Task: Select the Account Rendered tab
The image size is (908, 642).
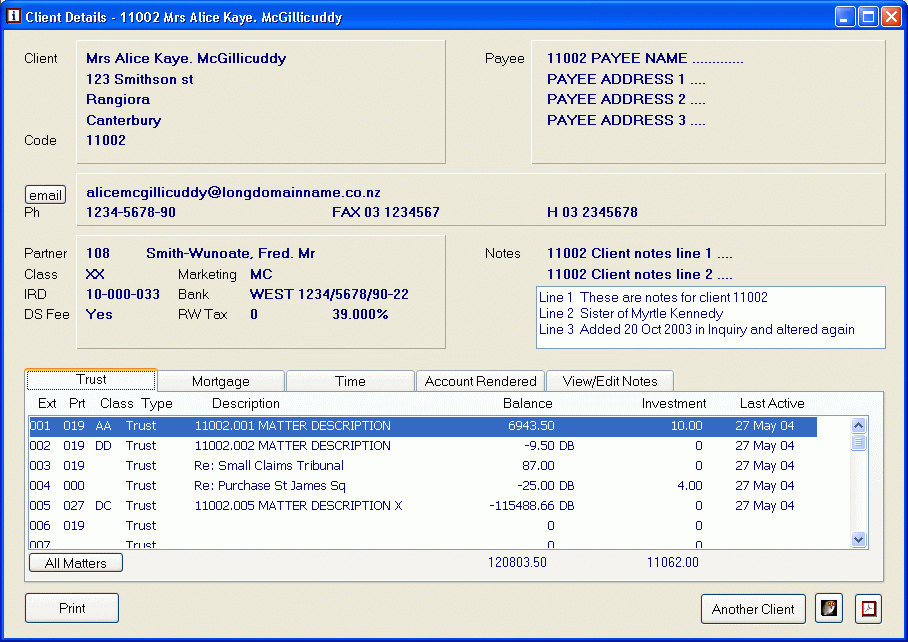Action: [481, 381]
